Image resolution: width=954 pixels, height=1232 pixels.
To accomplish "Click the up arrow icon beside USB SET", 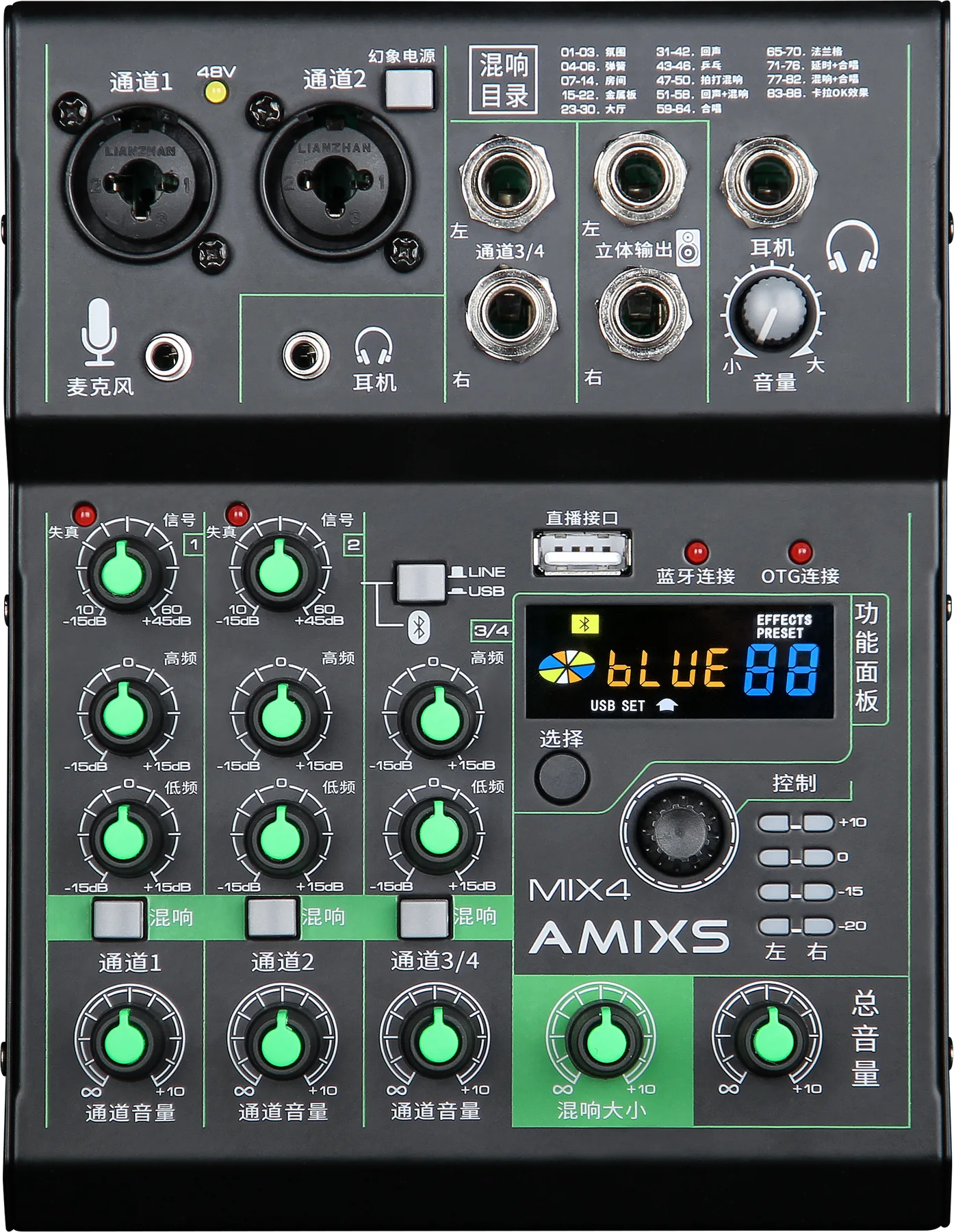I will (x=667, y=705).
